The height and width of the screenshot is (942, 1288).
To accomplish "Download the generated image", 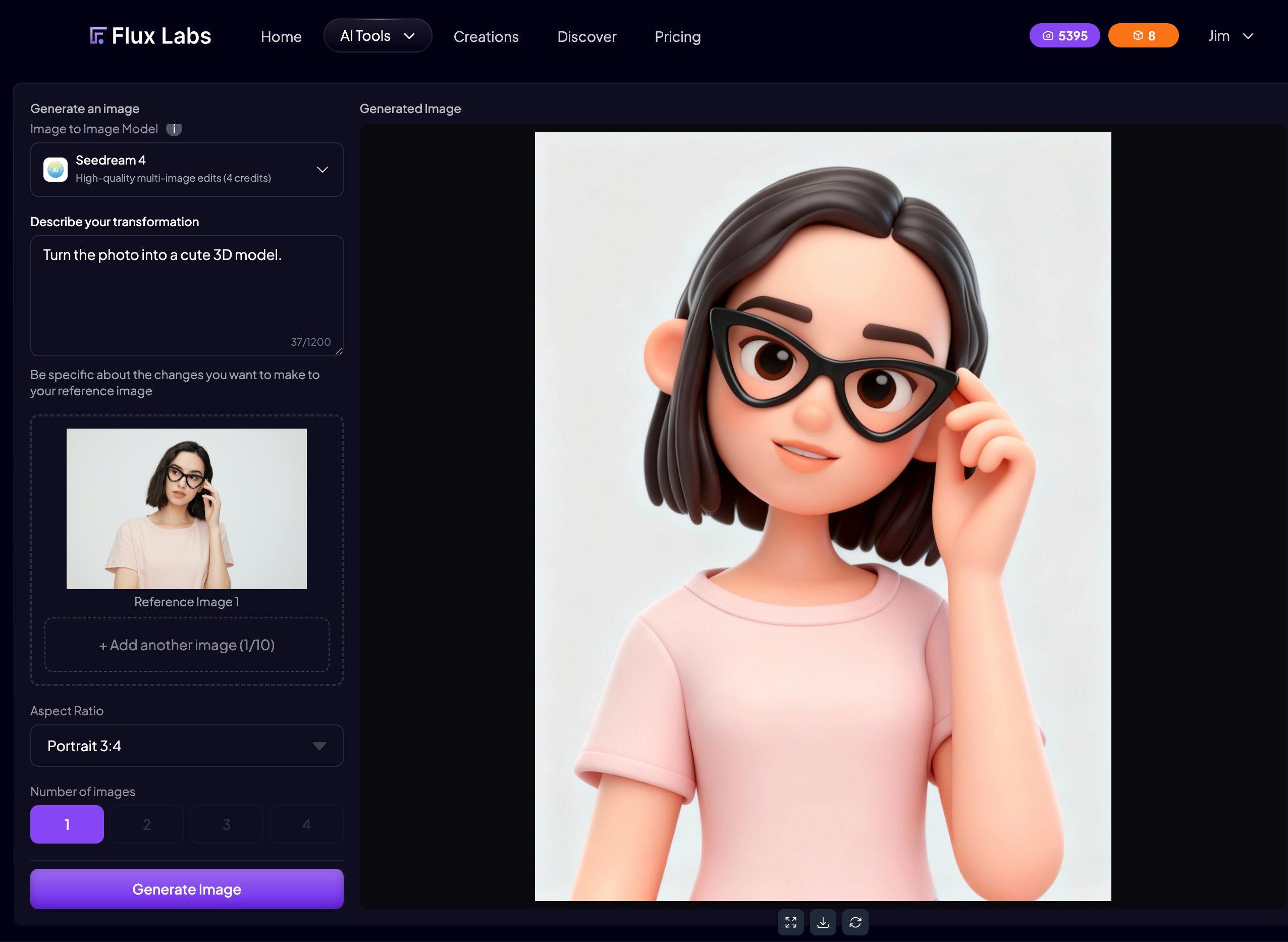I will coord(822,922).
